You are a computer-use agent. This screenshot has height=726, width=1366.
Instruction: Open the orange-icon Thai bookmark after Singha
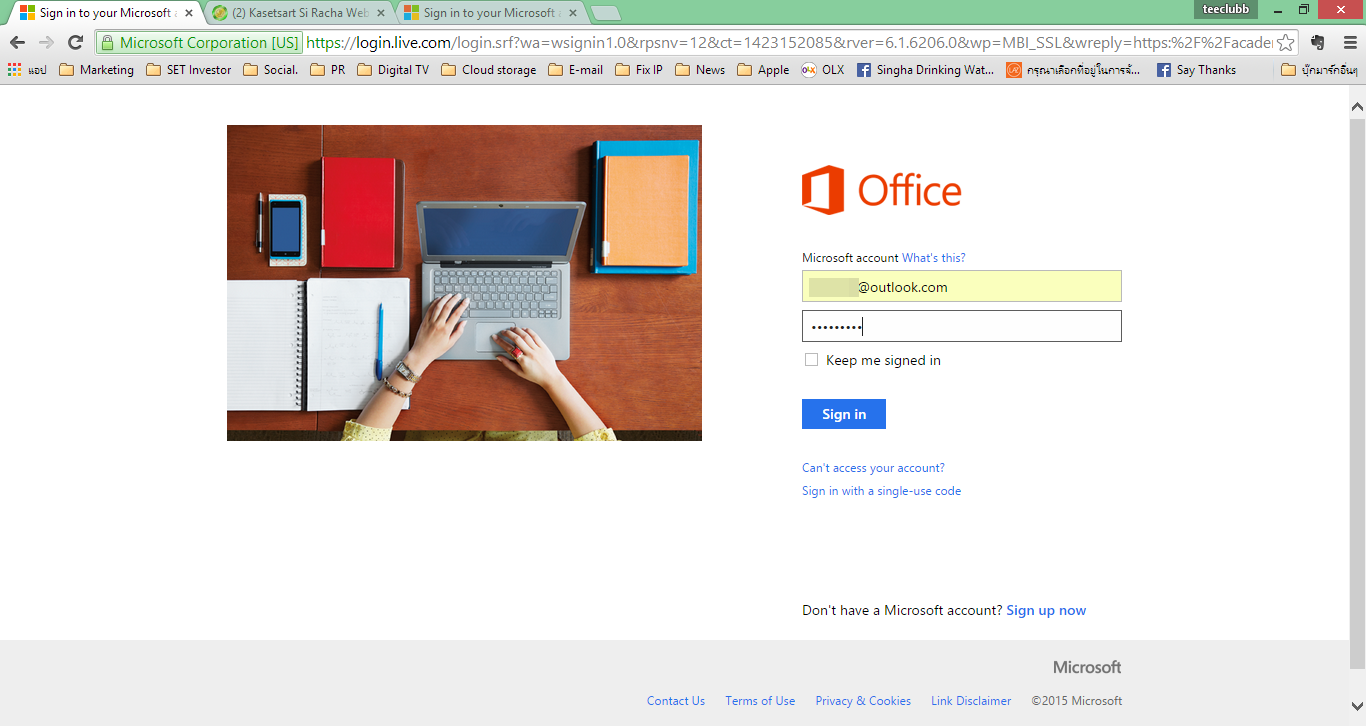1073,70
